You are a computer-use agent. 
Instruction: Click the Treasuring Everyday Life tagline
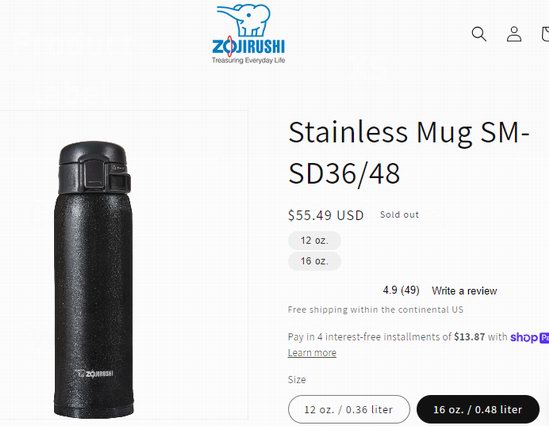click(248, 60)
